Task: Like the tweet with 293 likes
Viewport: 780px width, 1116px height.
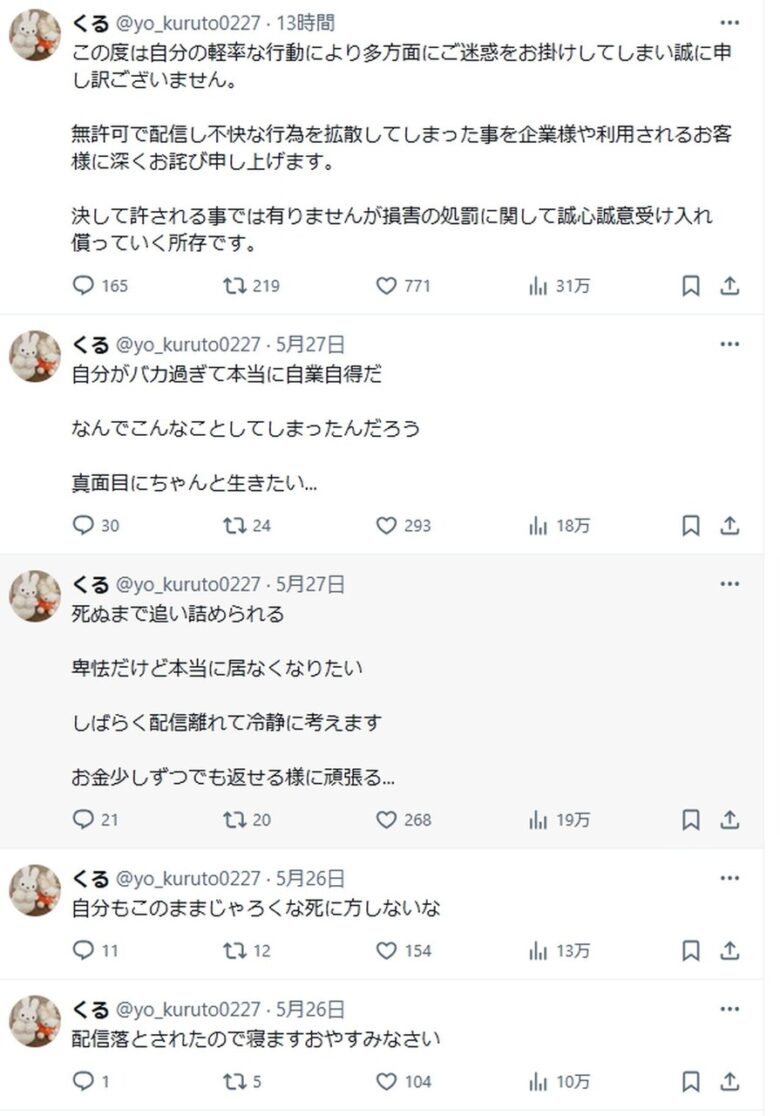Action: coord(387,525)
